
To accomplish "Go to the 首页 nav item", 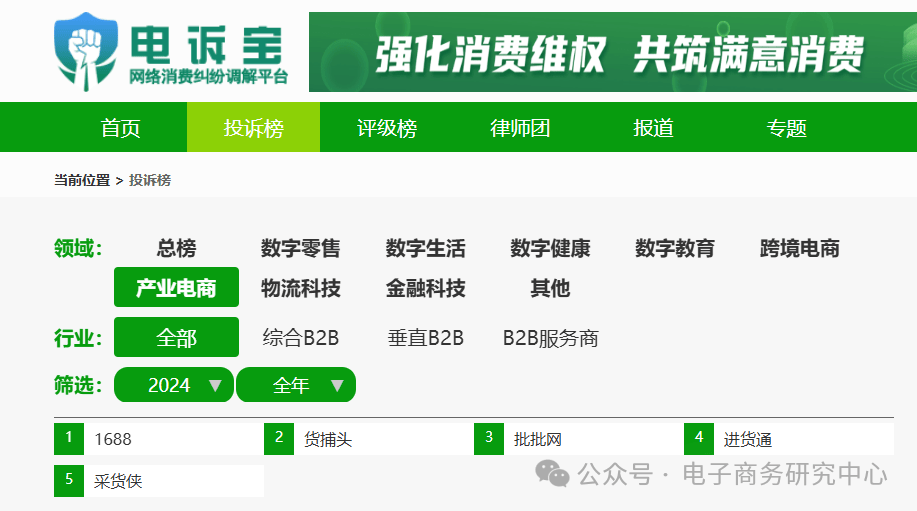I will click(x=120, y=127).
